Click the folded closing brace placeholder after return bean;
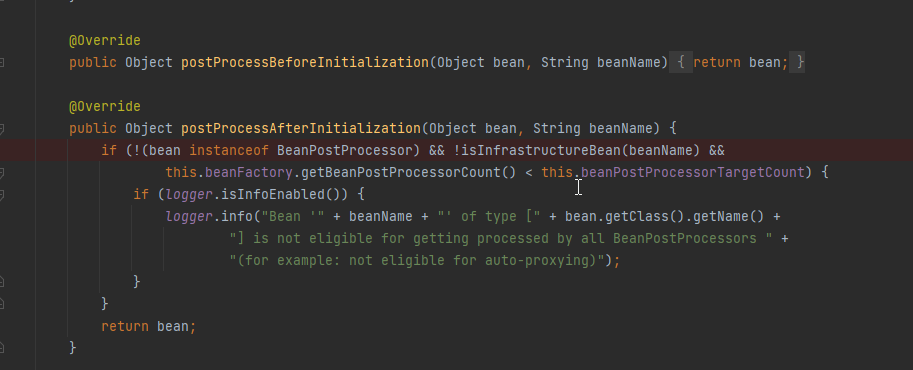This screenshot has height=370, width=913. coord(797,62)
